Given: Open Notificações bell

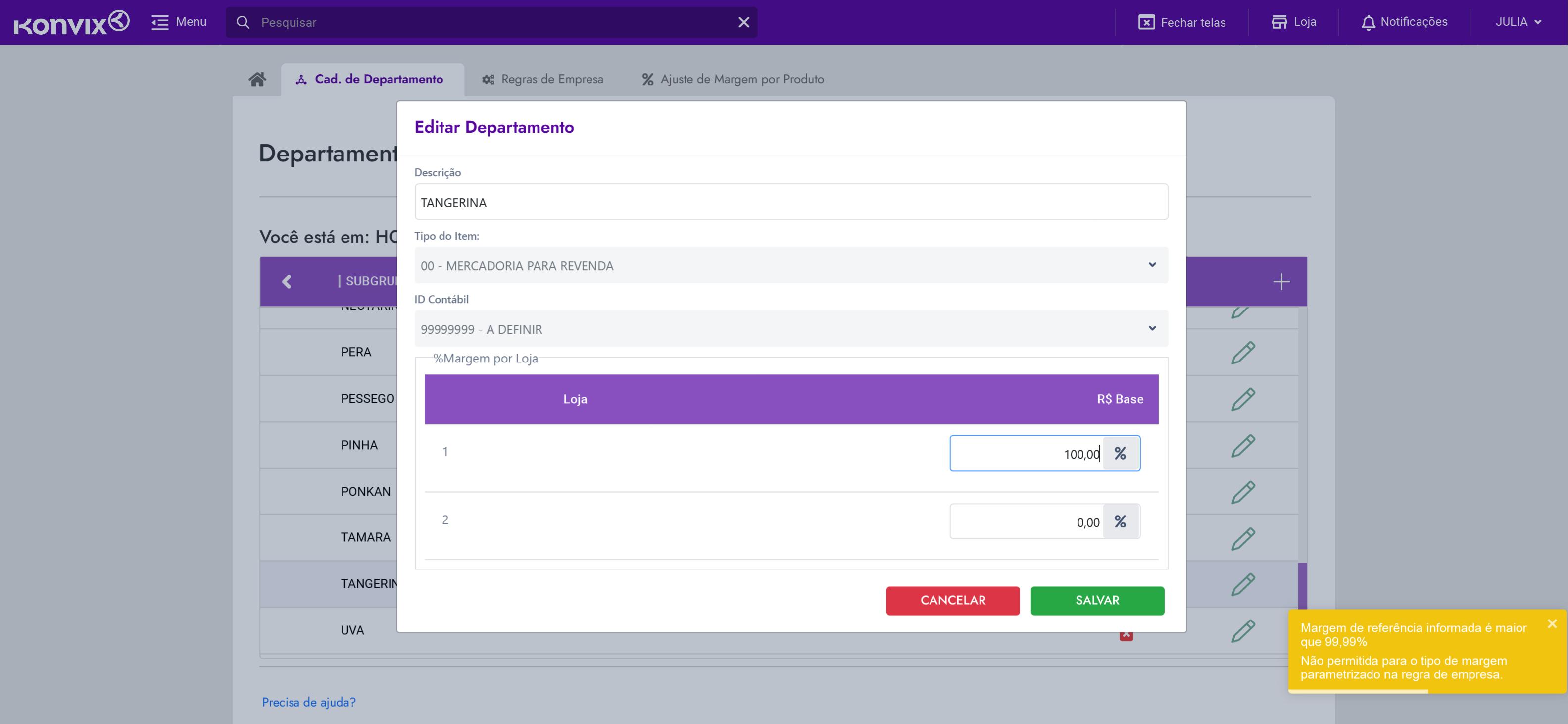Looking at the screenshot, I should pyautogui.click(x=1404, y=22).
